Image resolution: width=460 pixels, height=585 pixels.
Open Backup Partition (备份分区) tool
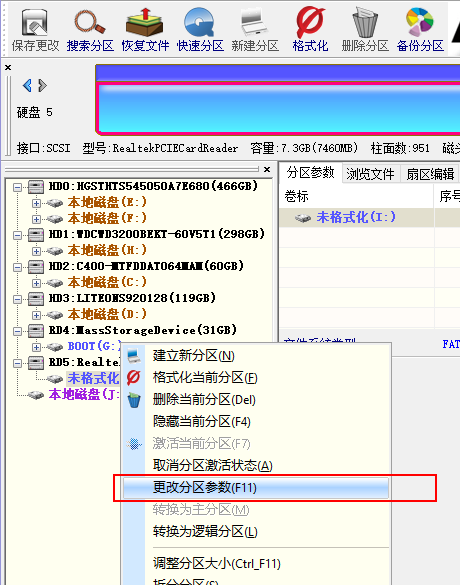(420, 30)
